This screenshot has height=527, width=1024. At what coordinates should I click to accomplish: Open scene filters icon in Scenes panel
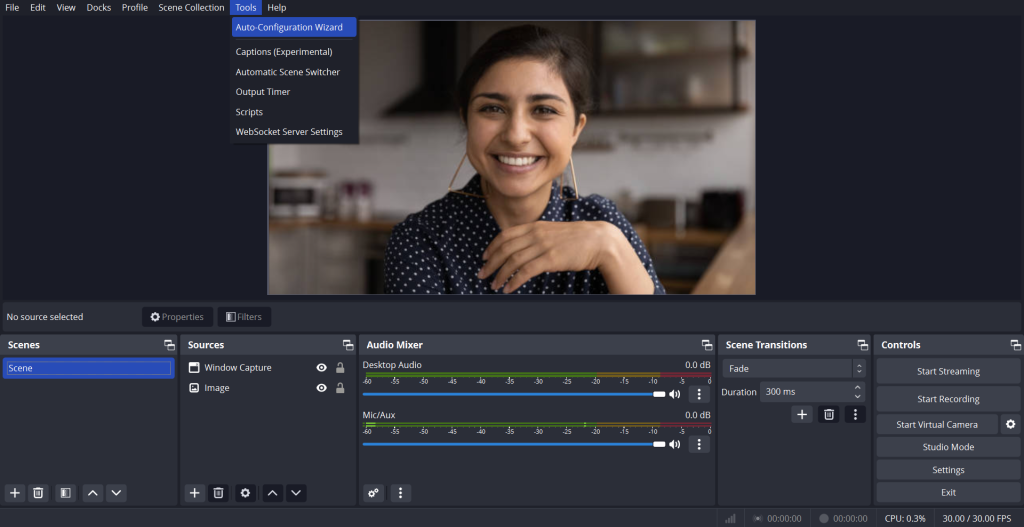(x=65, y=493)
